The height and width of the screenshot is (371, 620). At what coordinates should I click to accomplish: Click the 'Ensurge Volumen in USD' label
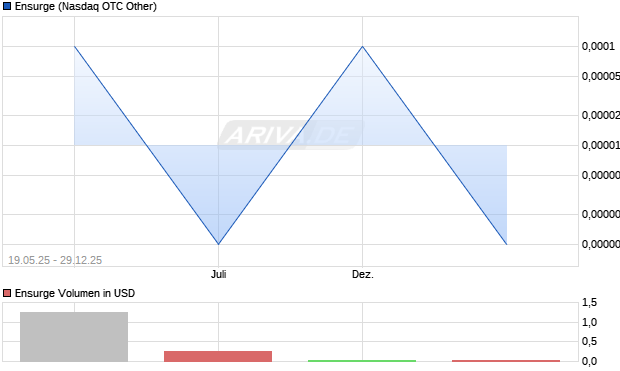coord(75,293)
